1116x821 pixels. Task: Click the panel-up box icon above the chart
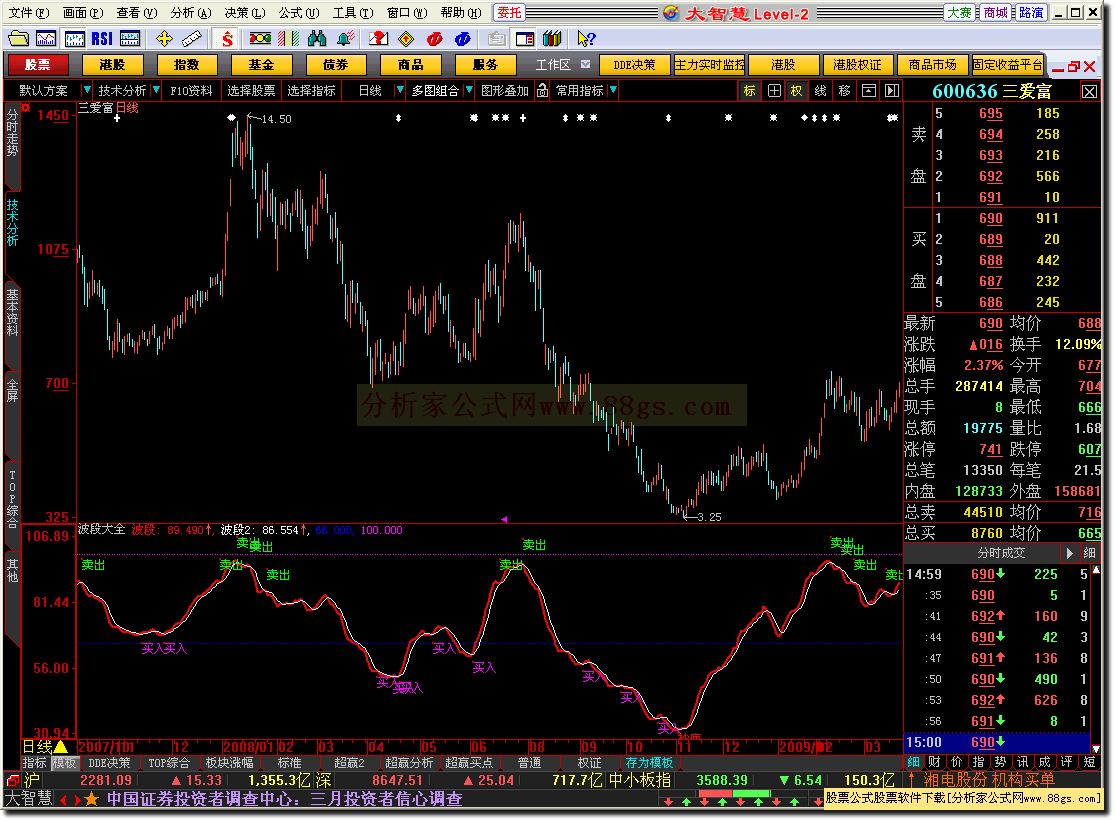point(868,90)
